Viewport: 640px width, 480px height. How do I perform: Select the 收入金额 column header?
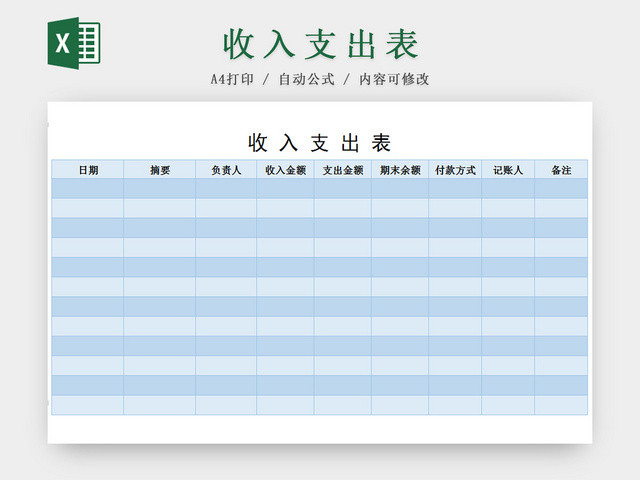coord(285,170)
